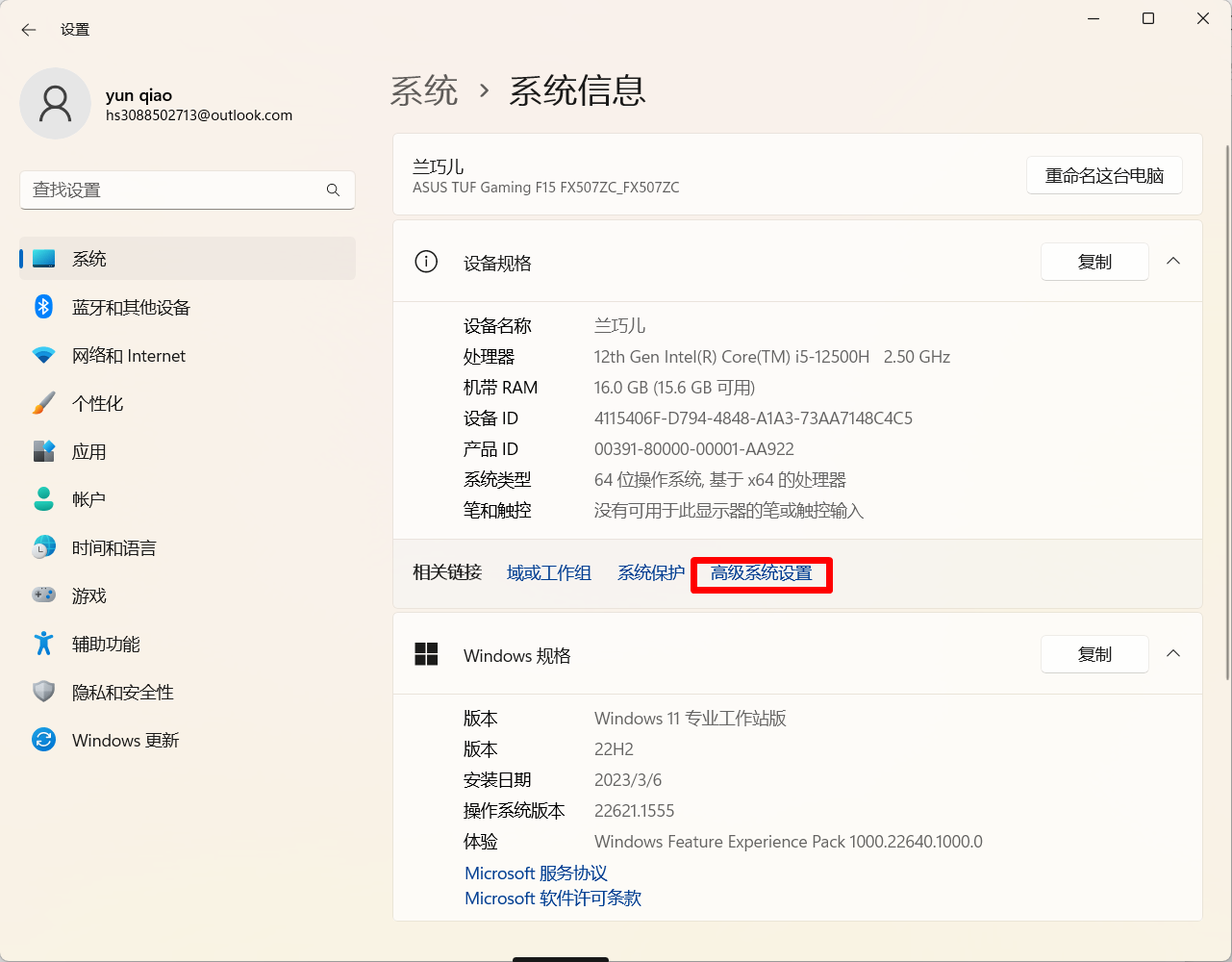Click the 隐私和安全性 shield icon
Viewport: 1232px width, 962px height.
44,692
